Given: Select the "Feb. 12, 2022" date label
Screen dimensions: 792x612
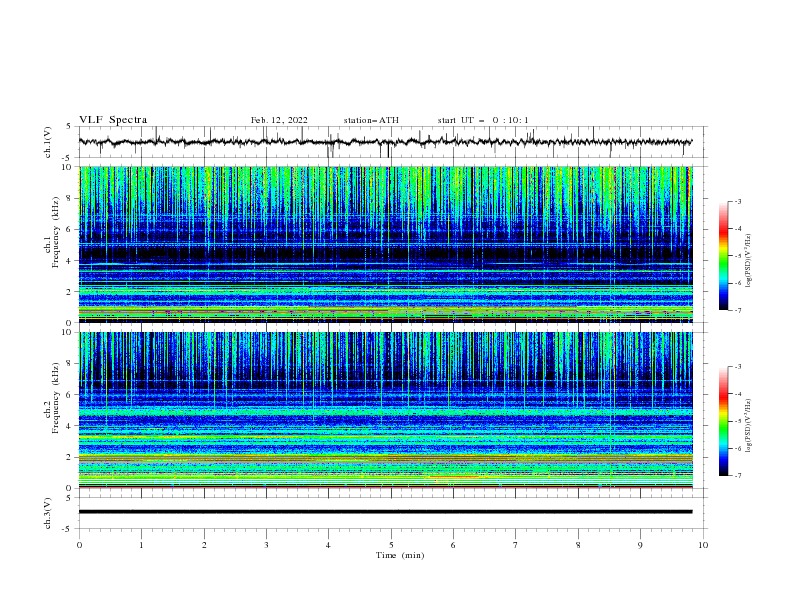Looking at the screenshot, I should click(x=279, y=120).
